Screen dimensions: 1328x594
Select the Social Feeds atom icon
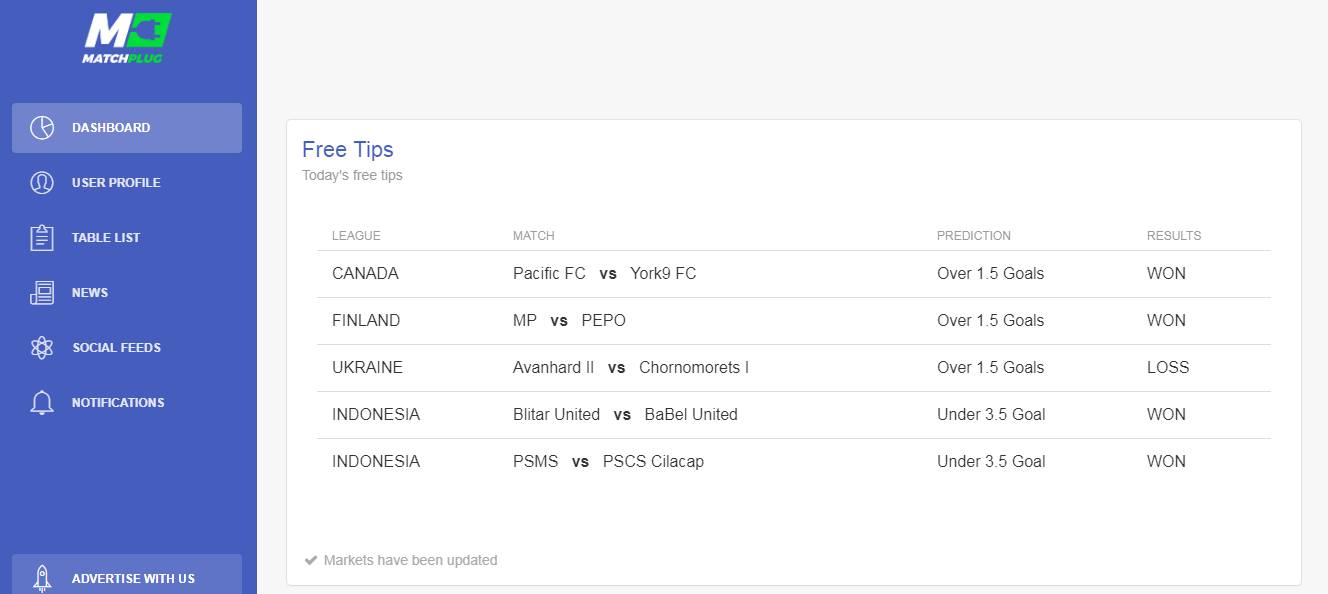click(42, 348)
